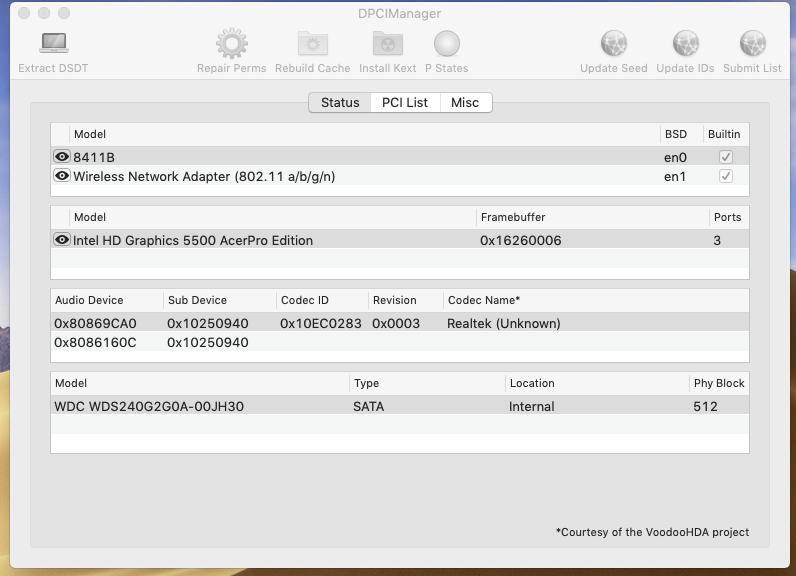Toggle Builtin checkbox for en0 adapter

[726, 157]
